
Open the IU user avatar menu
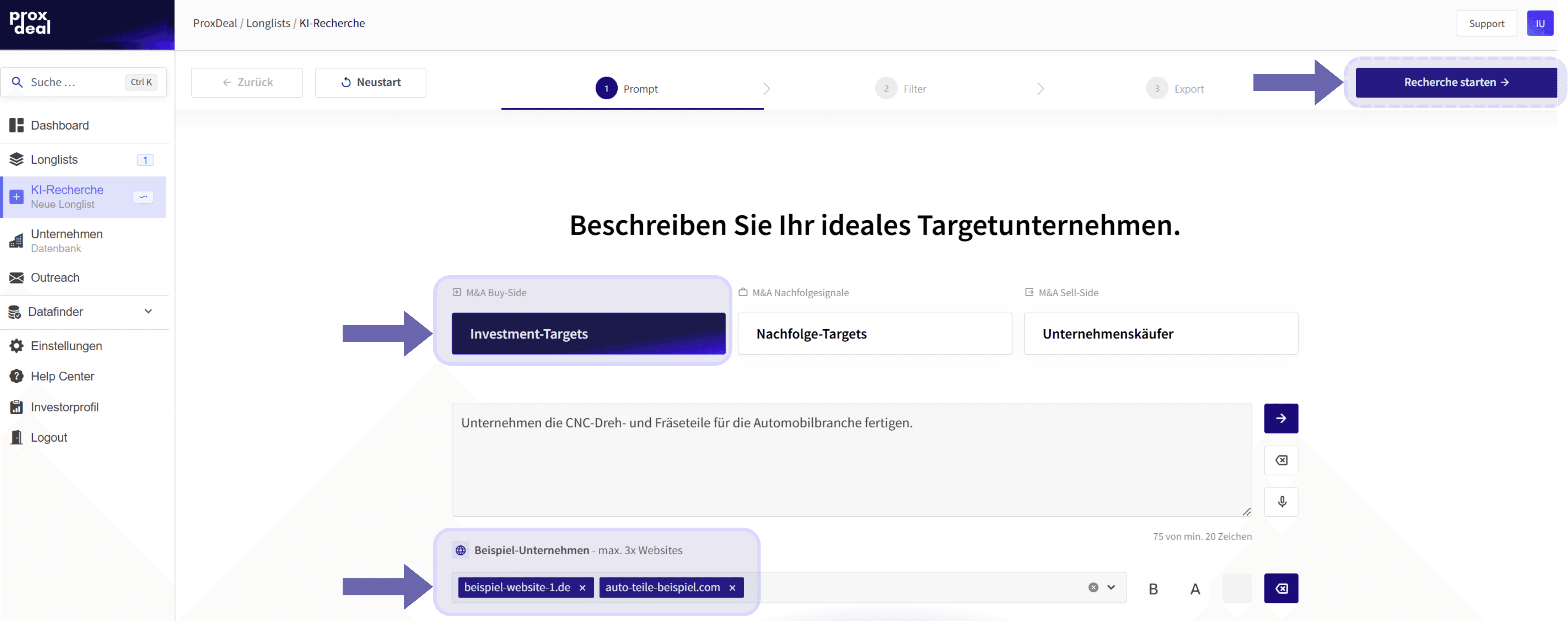(1539, 23)
